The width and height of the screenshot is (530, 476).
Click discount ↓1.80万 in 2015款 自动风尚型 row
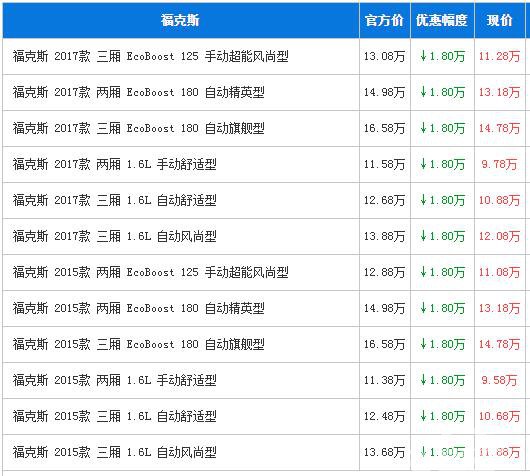click(x=442, y=452)
